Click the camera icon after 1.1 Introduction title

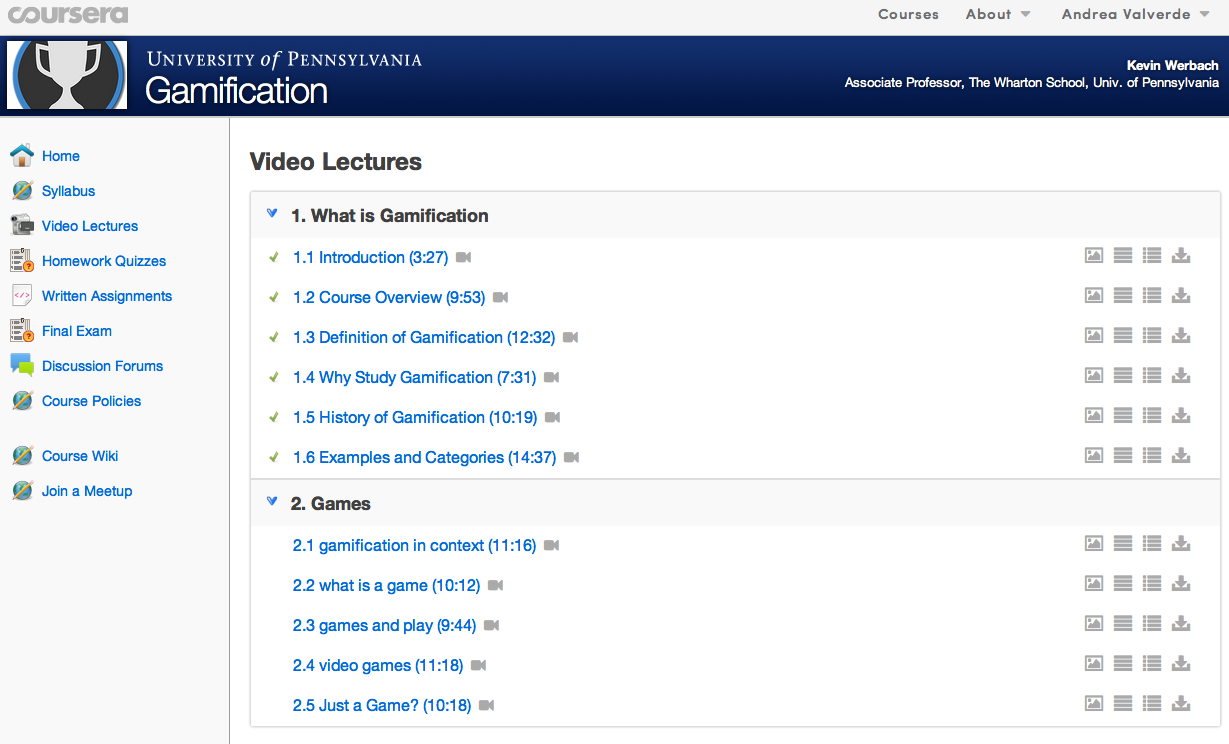(463, 258)
